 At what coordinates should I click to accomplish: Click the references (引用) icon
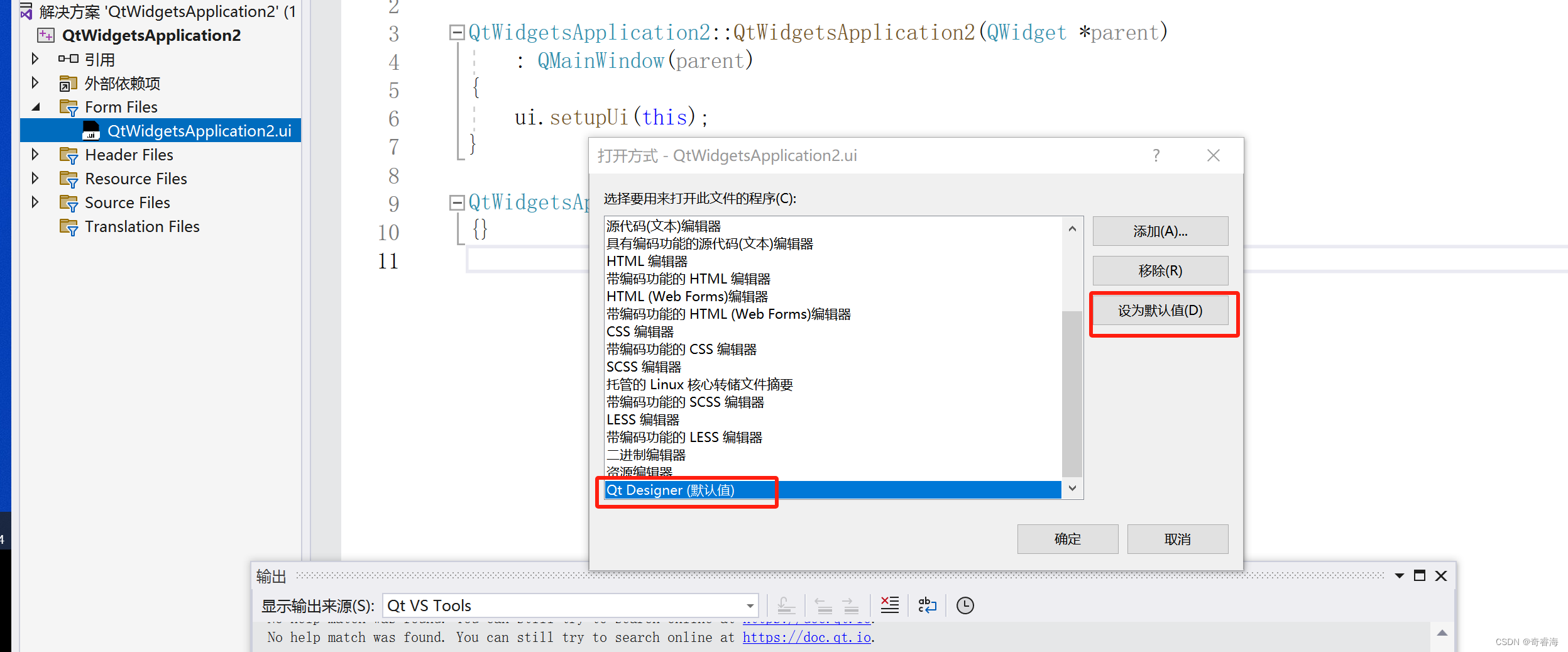click(68, 59)
